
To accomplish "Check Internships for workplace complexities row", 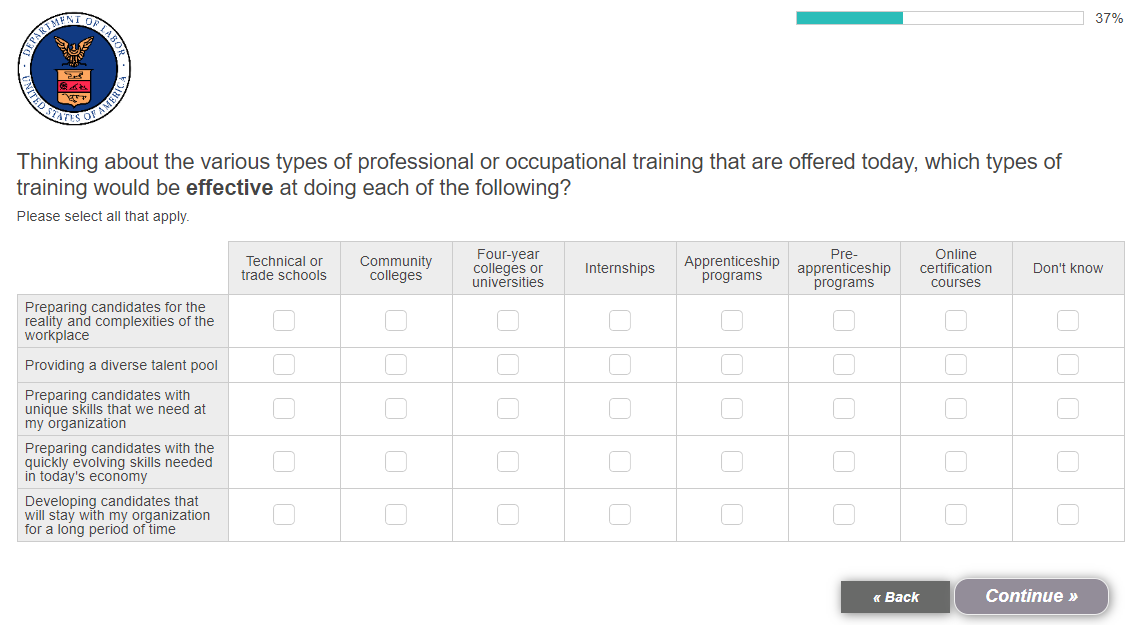I will (620, 321).
